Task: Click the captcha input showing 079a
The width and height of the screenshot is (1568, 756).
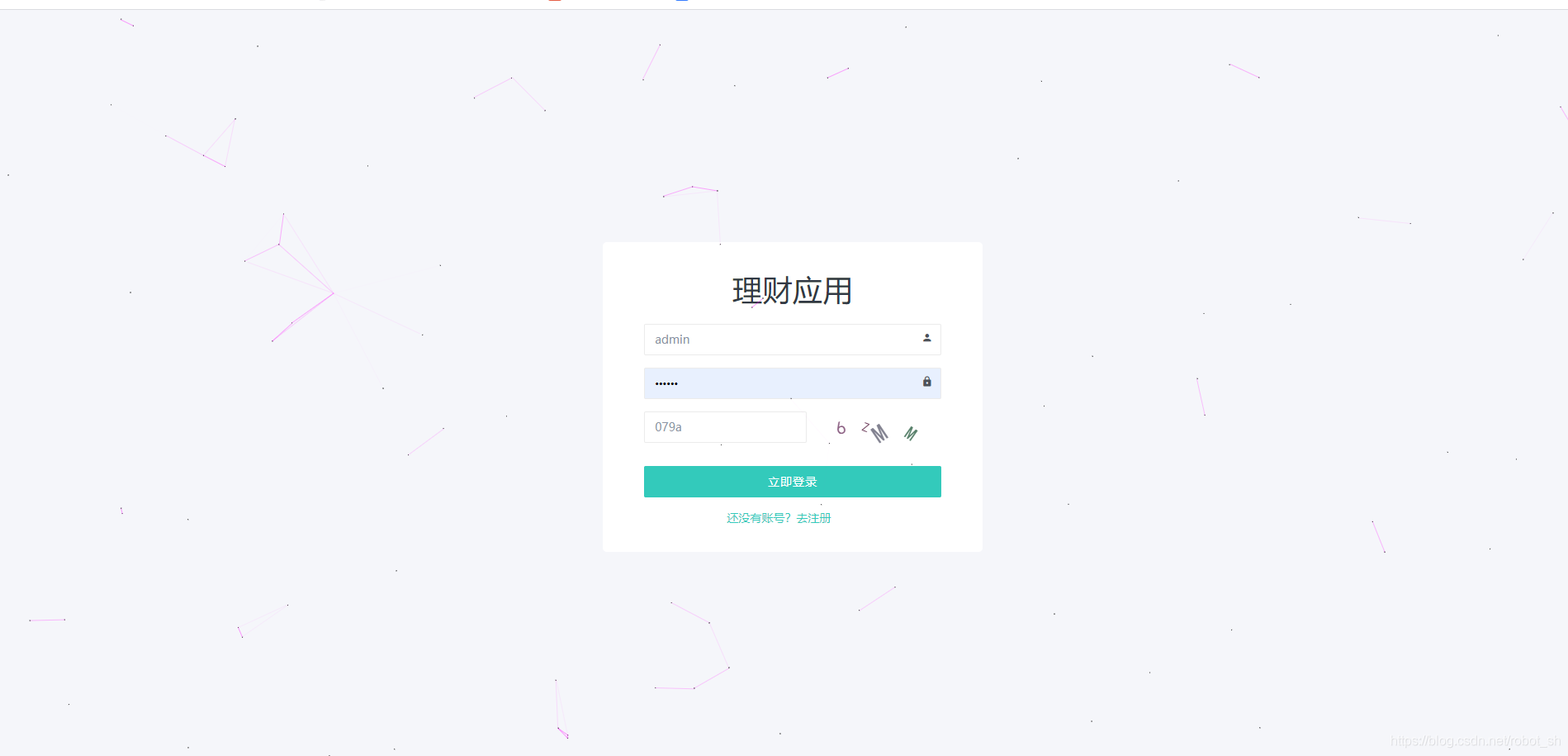Action: [x=725, y=427]
